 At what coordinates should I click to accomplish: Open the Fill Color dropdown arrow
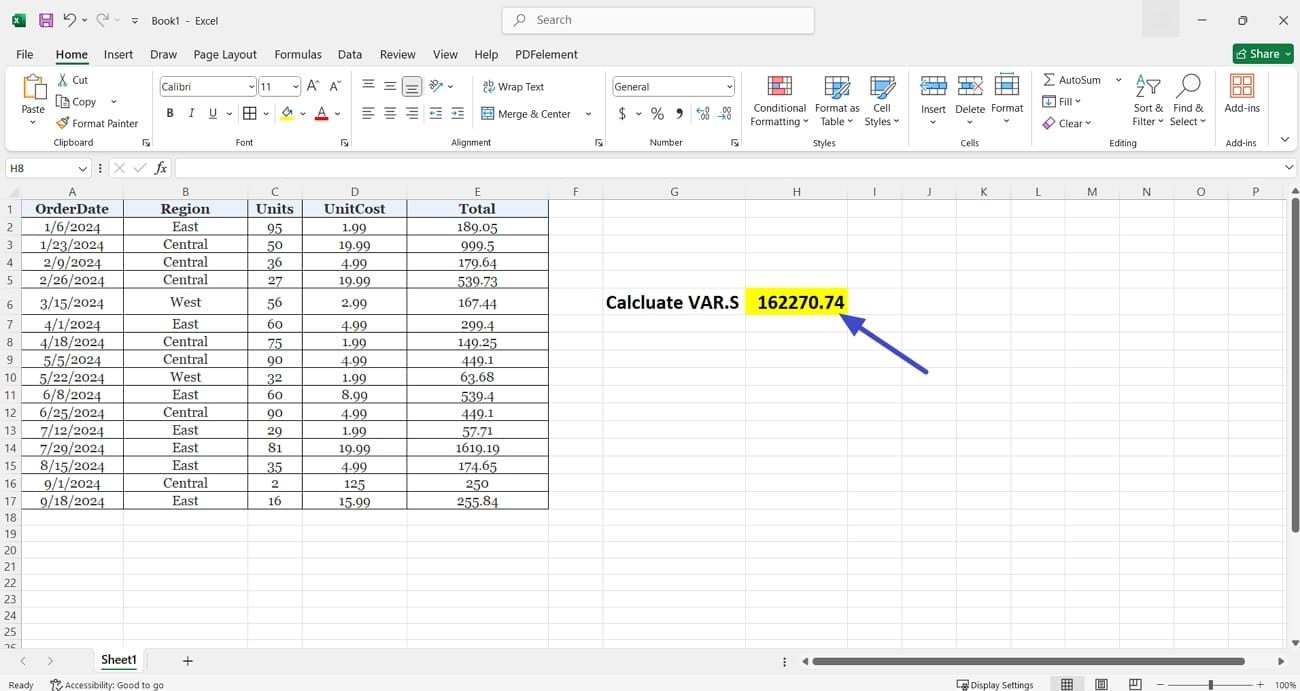point(302,113)
